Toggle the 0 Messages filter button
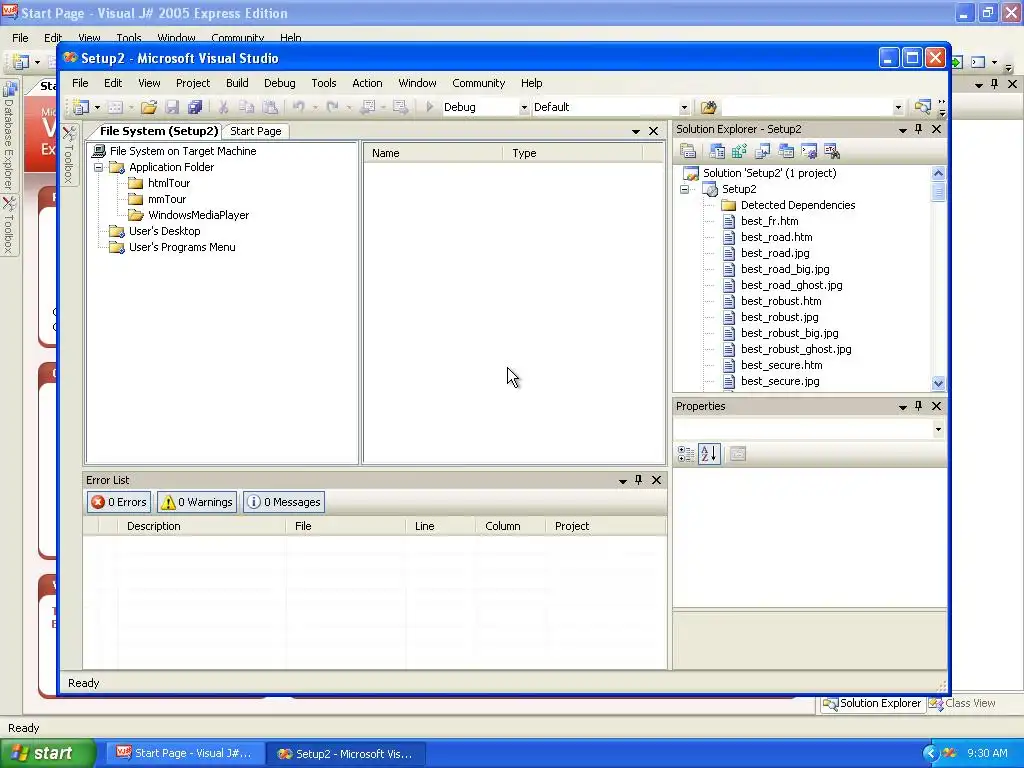This screenshot has width=1024, height=768. coord(284,502)
